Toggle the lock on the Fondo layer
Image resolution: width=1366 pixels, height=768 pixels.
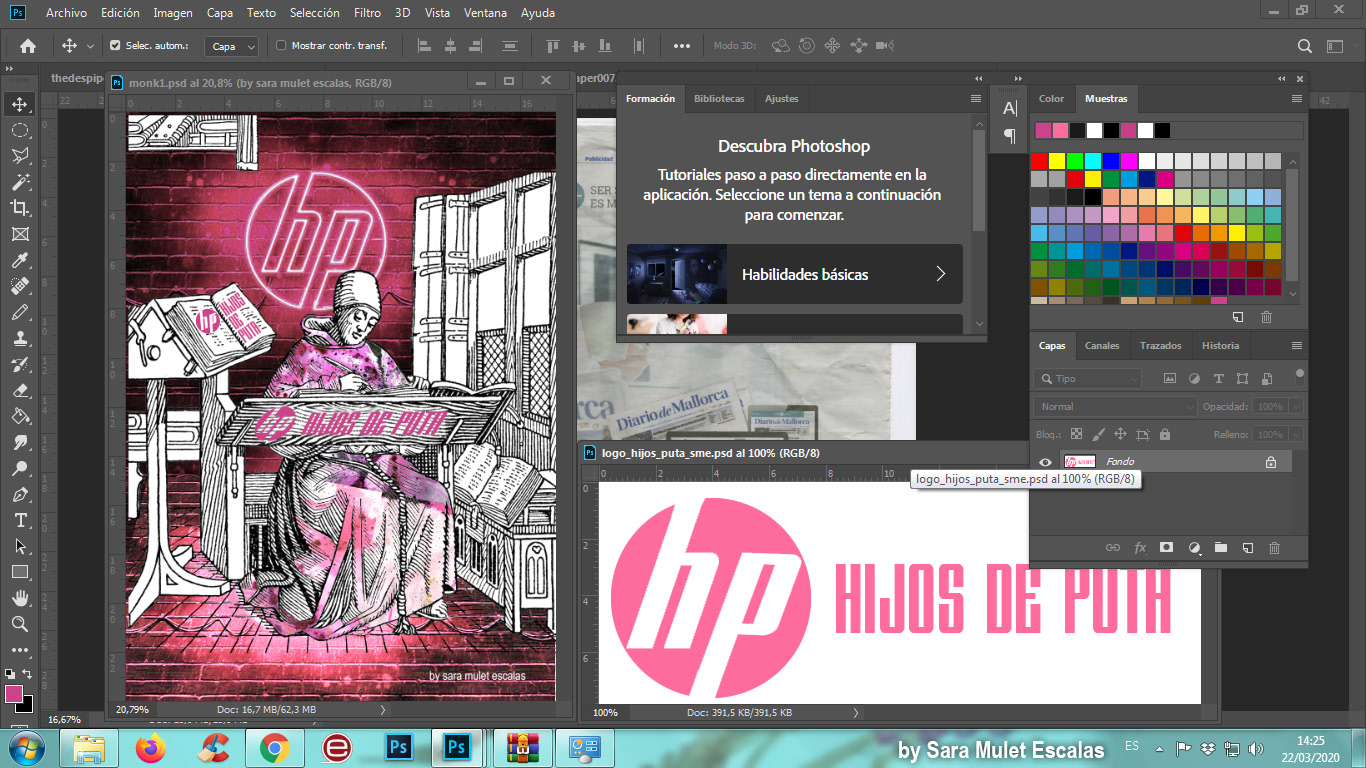pyautogui.click(x=1270, y=462)
